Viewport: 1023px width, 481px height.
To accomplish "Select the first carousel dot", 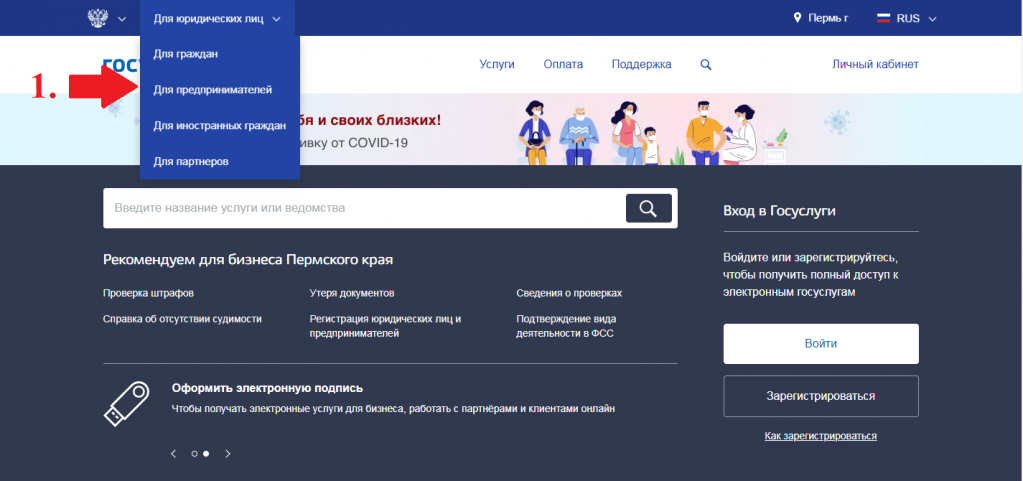I will click(194, 454).
